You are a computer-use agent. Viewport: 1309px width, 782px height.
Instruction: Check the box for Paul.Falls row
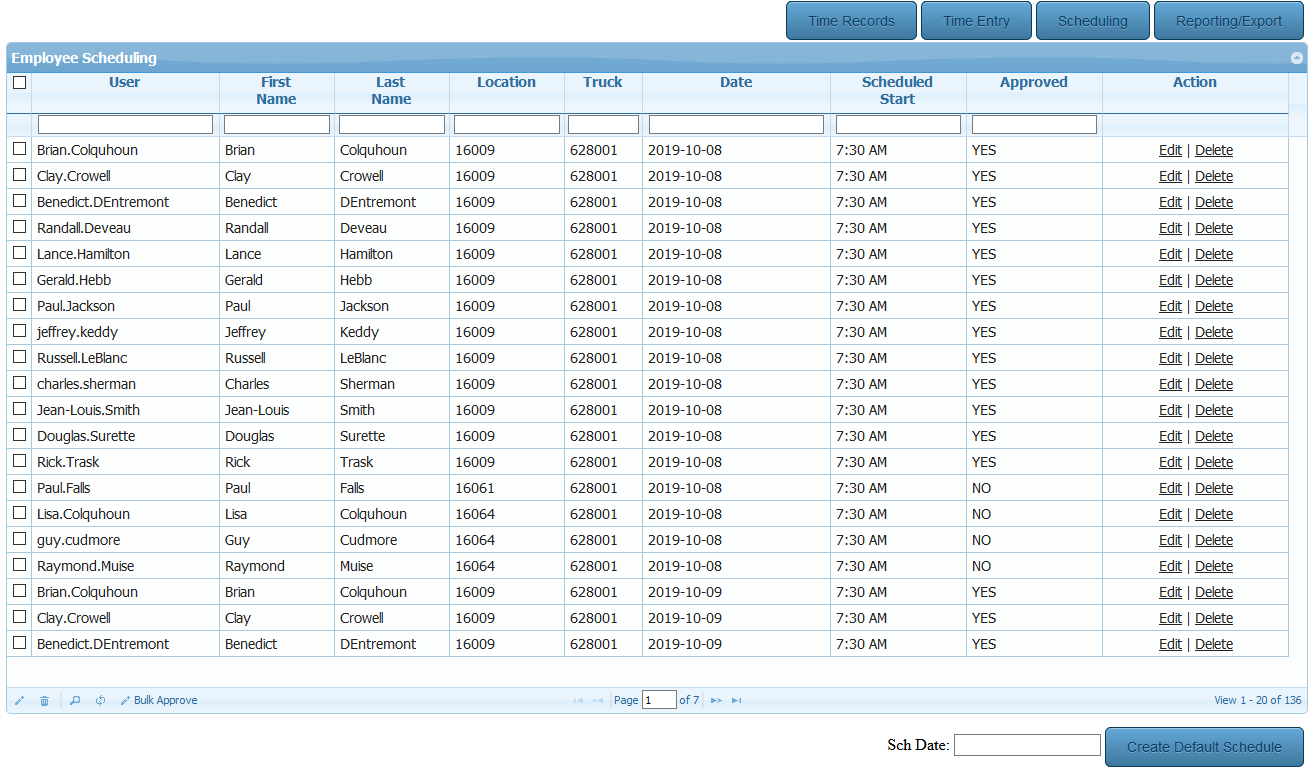point(19,487)
